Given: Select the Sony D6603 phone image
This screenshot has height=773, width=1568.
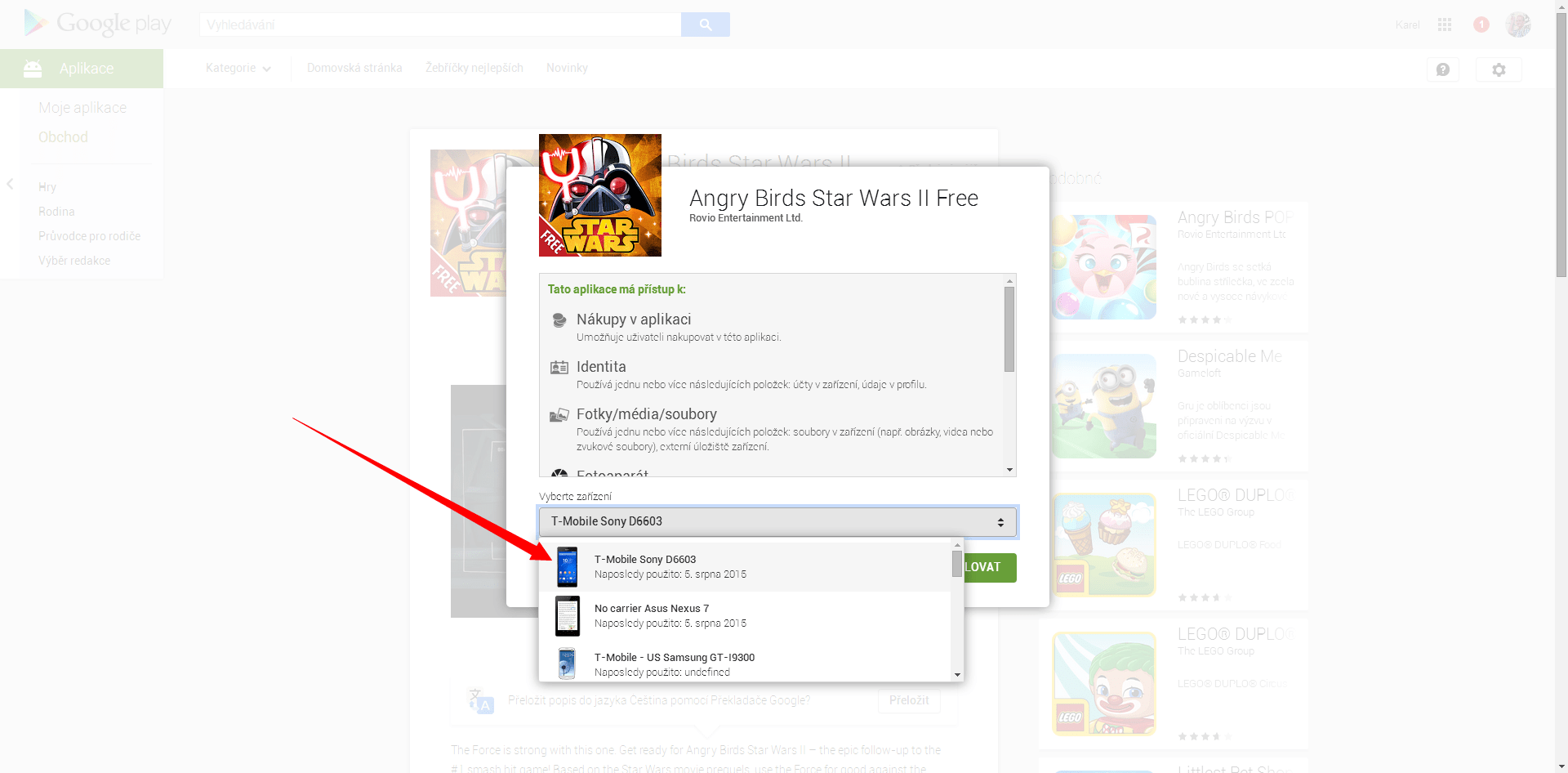Looking at the screenshot, I should pyautogui.click(x=568, y=567).
